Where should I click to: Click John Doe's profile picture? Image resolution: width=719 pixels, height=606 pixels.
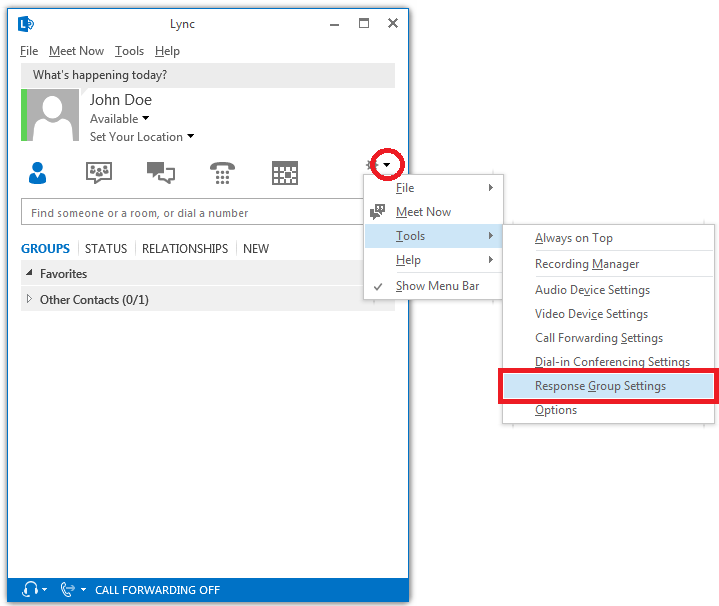pyautogui.click(x=53, y=115)
